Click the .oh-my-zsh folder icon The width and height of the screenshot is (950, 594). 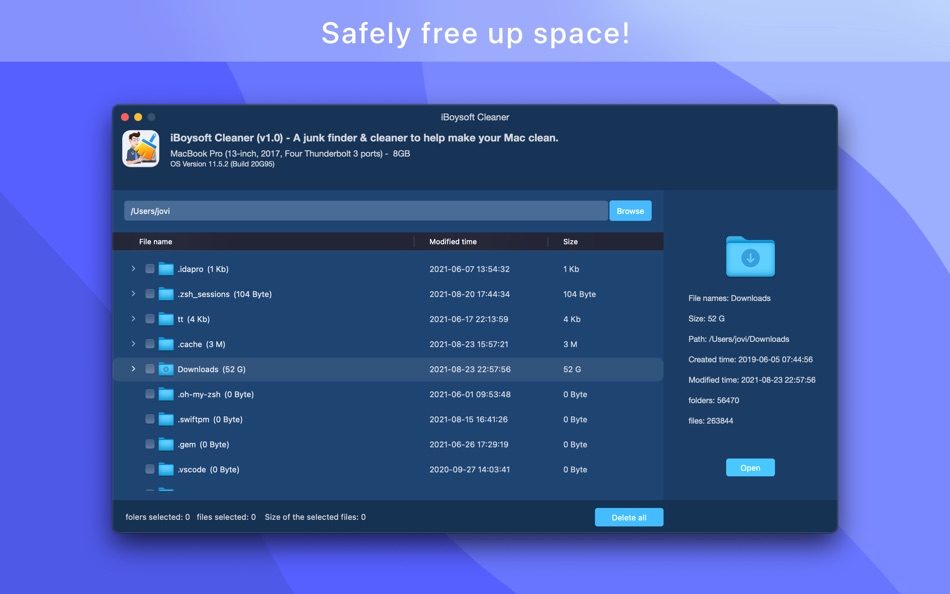pyautogui.click(x=166, y=395)
